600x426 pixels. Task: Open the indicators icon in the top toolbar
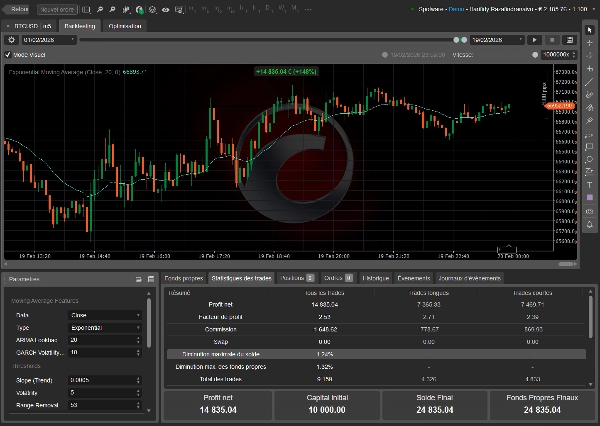[x=152, y=9]
